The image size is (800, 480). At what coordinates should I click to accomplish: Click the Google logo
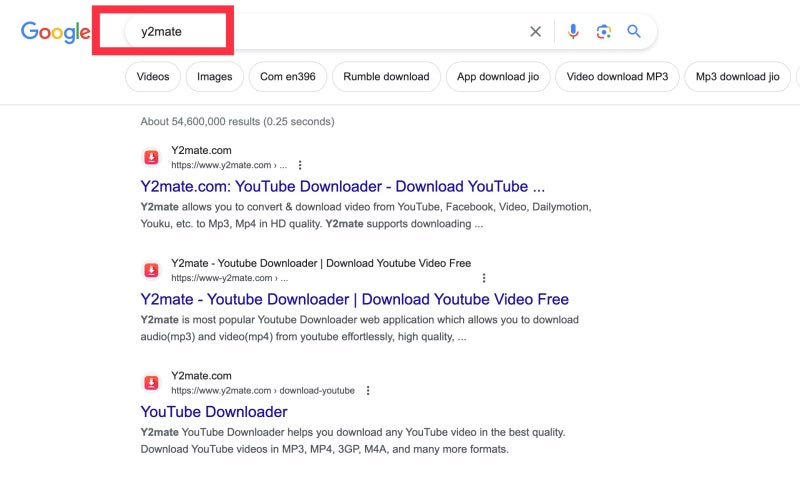(x=55, y=32)
